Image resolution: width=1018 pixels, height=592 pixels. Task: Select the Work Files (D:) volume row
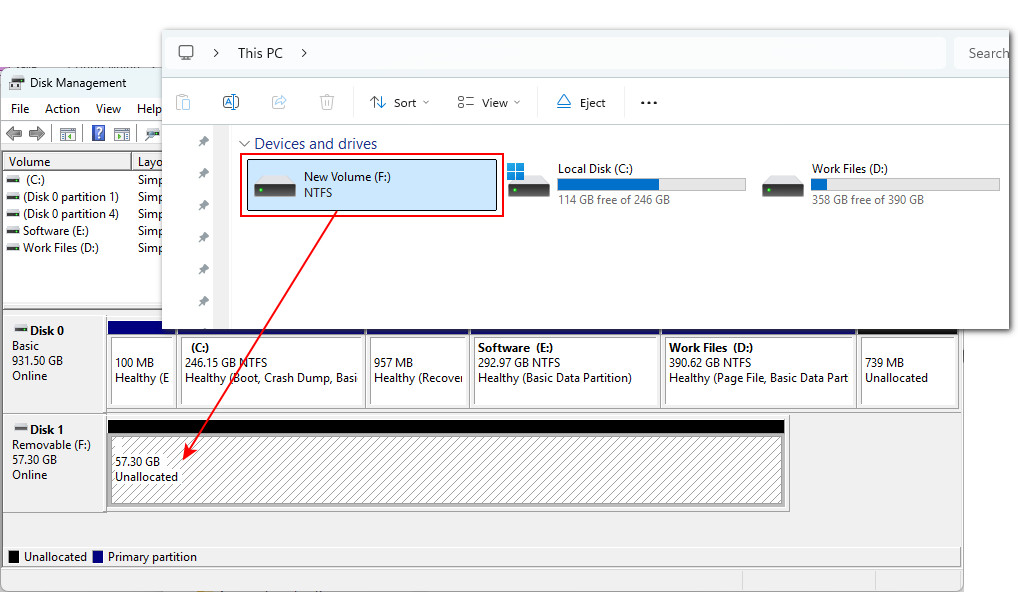pos(82,247)
